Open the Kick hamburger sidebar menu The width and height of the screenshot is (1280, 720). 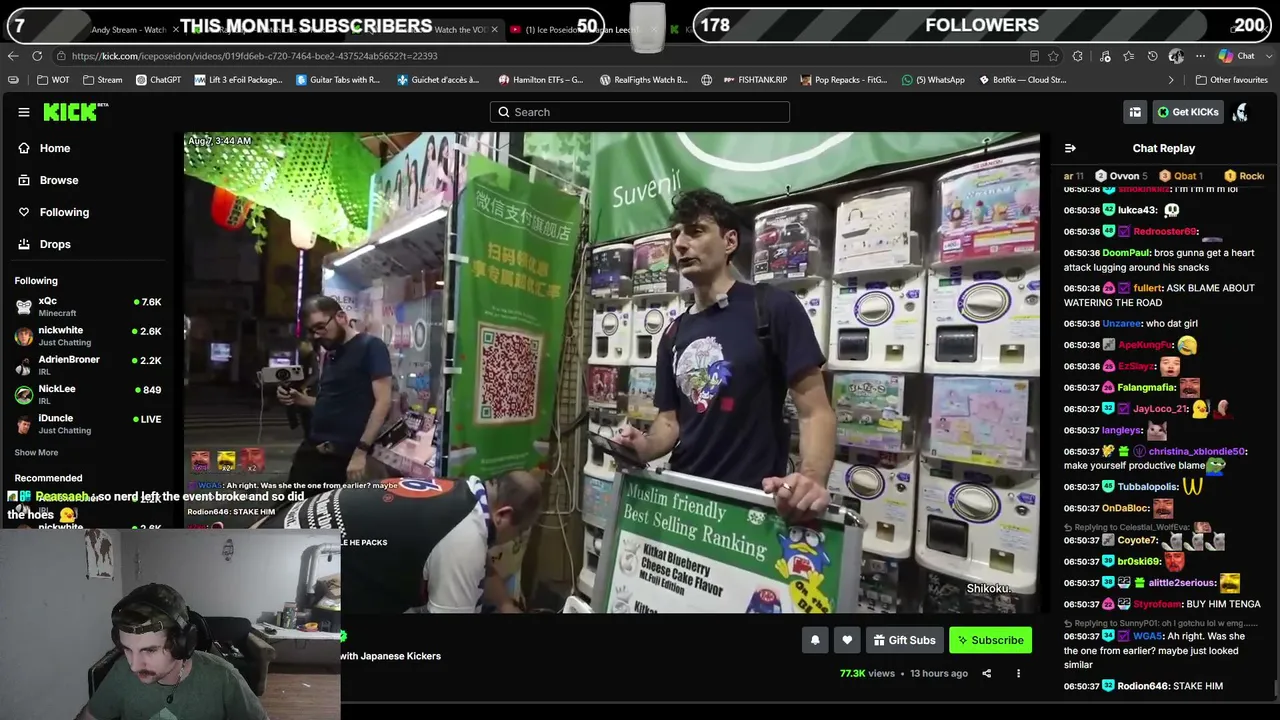click(24, 112)
